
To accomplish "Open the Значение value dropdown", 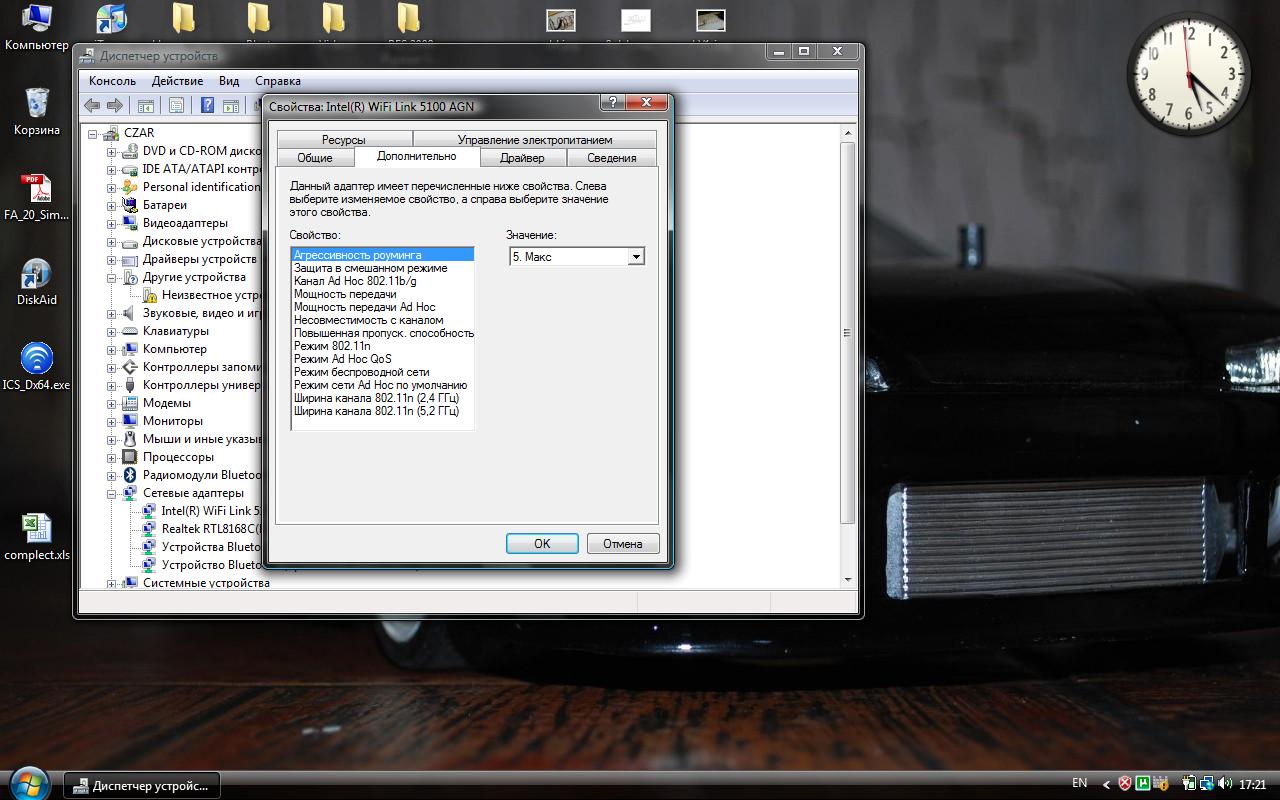I will point(635,257).
